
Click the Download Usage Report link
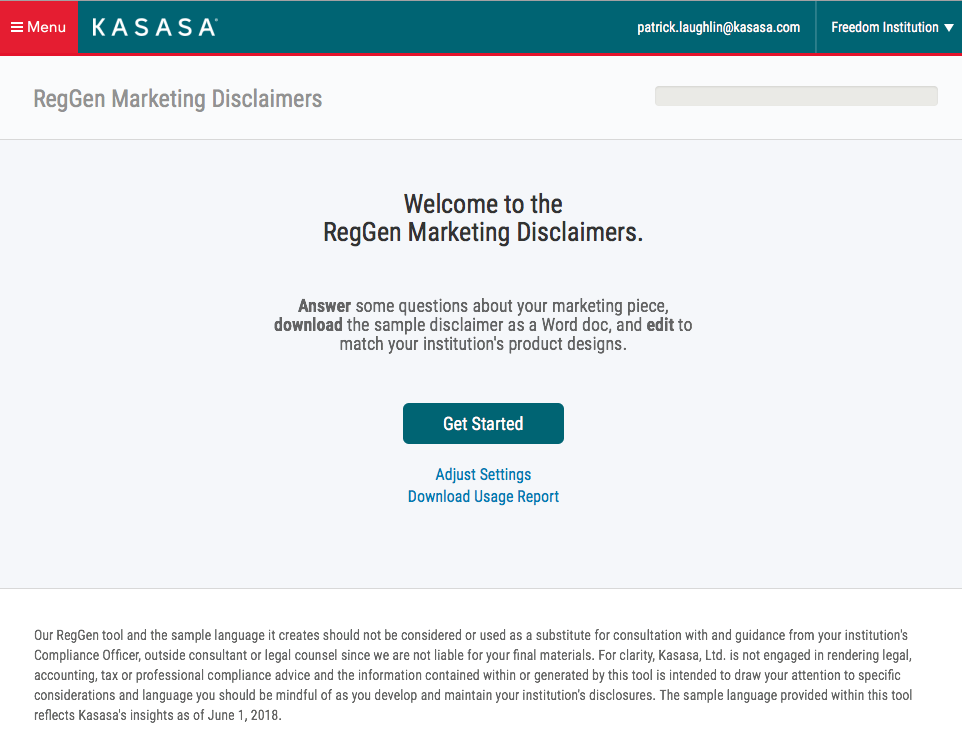coord(483,497)
